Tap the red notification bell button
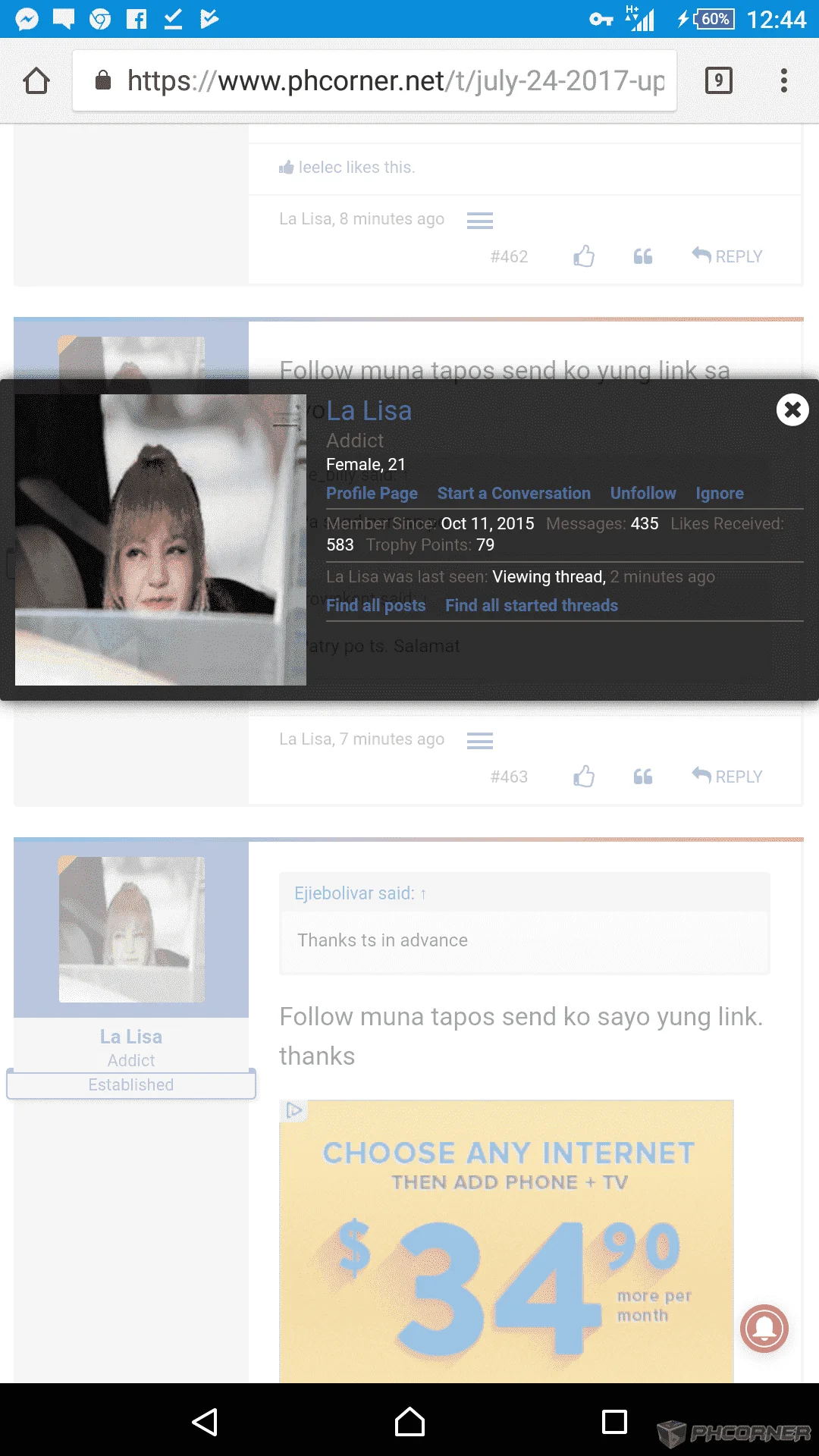Viewport: 819px width, 1456px height. (x=764, y=1328)
